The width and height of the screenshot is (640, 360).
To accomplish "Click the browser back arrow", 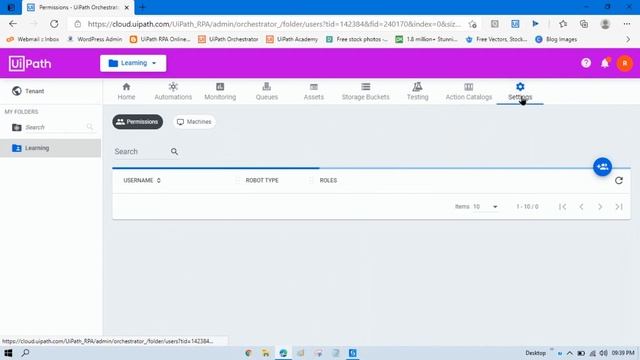I will pos(13,24).
